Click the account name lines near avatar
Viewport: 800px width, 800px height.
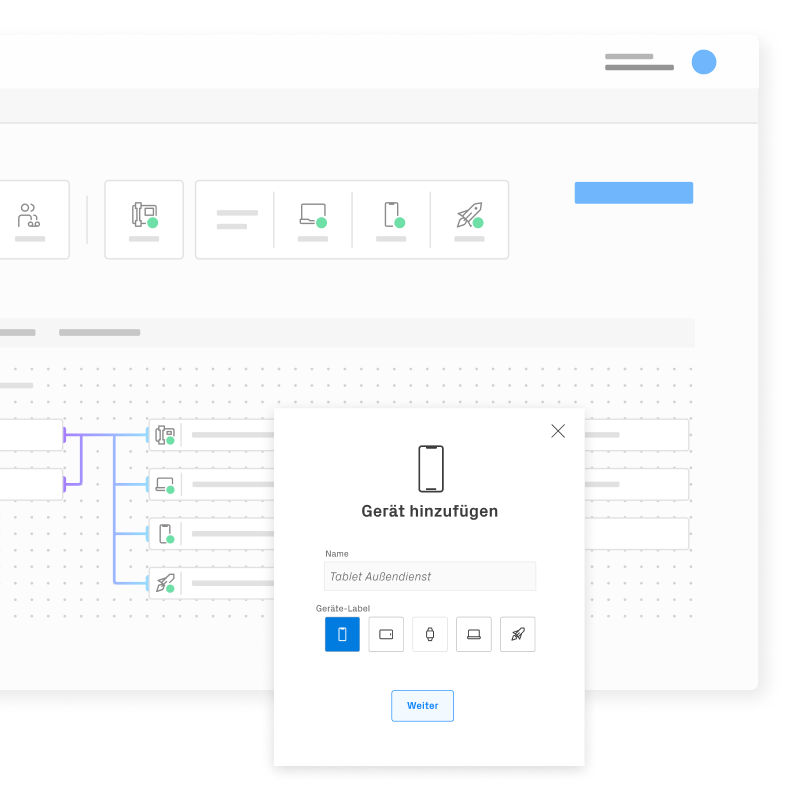coord(639,62)
